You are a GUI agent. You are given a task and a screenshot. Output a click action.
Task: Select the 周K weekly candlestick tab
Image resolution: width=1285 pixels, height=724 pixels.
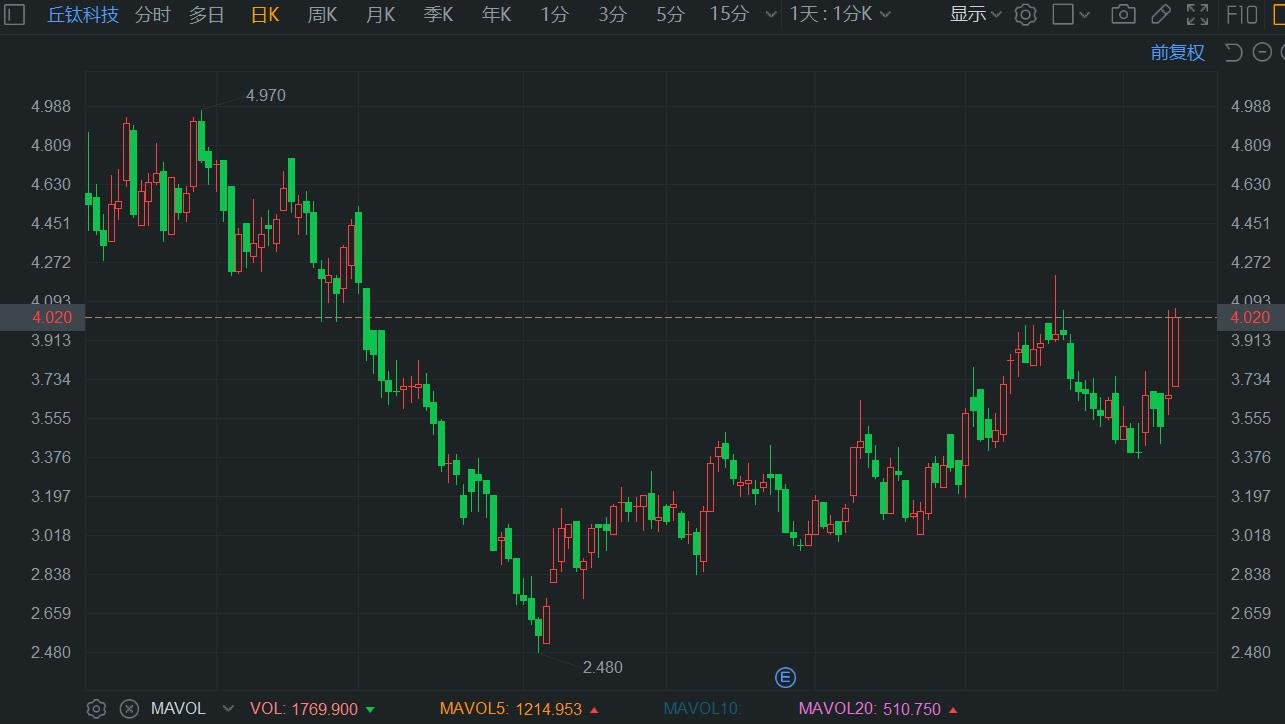[322, 14]
